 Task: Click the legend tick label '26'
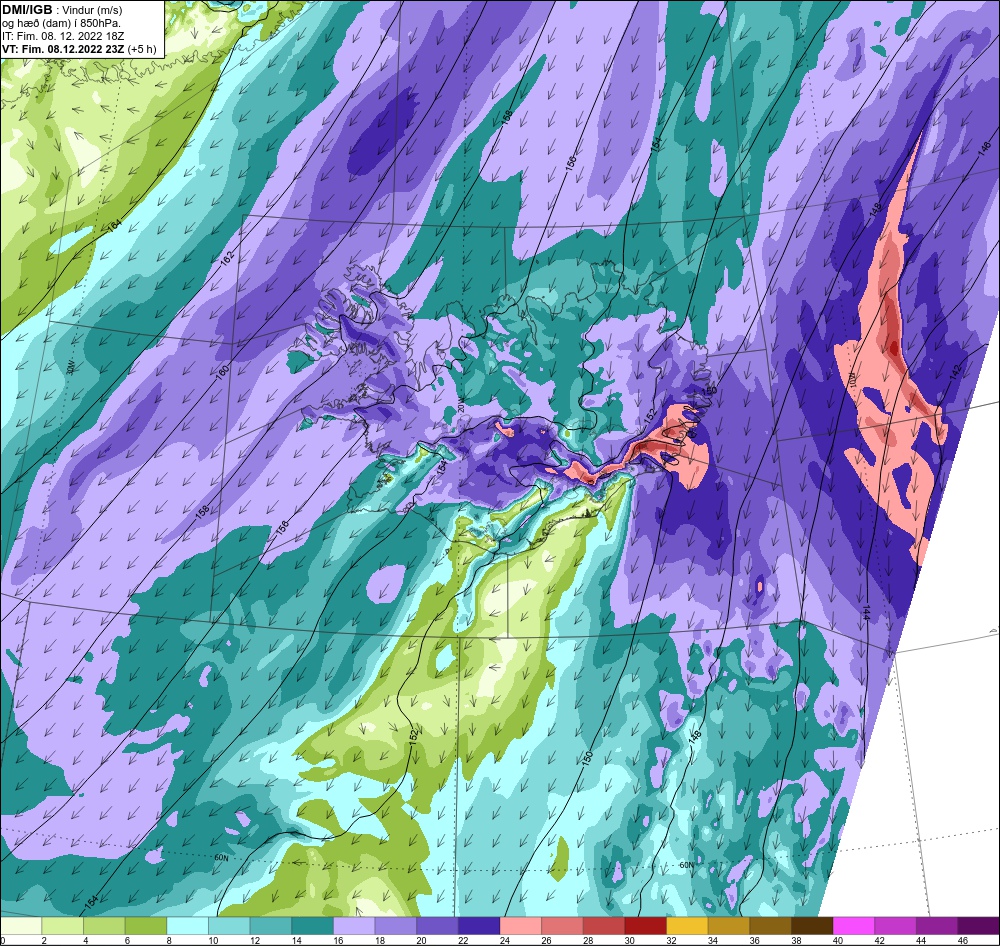pos(547,940)
